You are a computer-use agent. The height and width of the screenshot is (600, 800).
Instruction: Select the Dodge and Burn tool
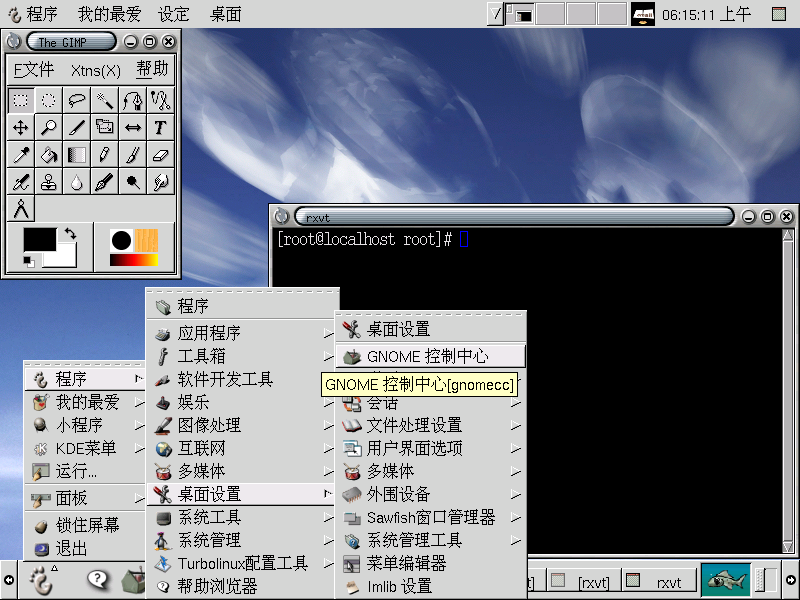133,182
